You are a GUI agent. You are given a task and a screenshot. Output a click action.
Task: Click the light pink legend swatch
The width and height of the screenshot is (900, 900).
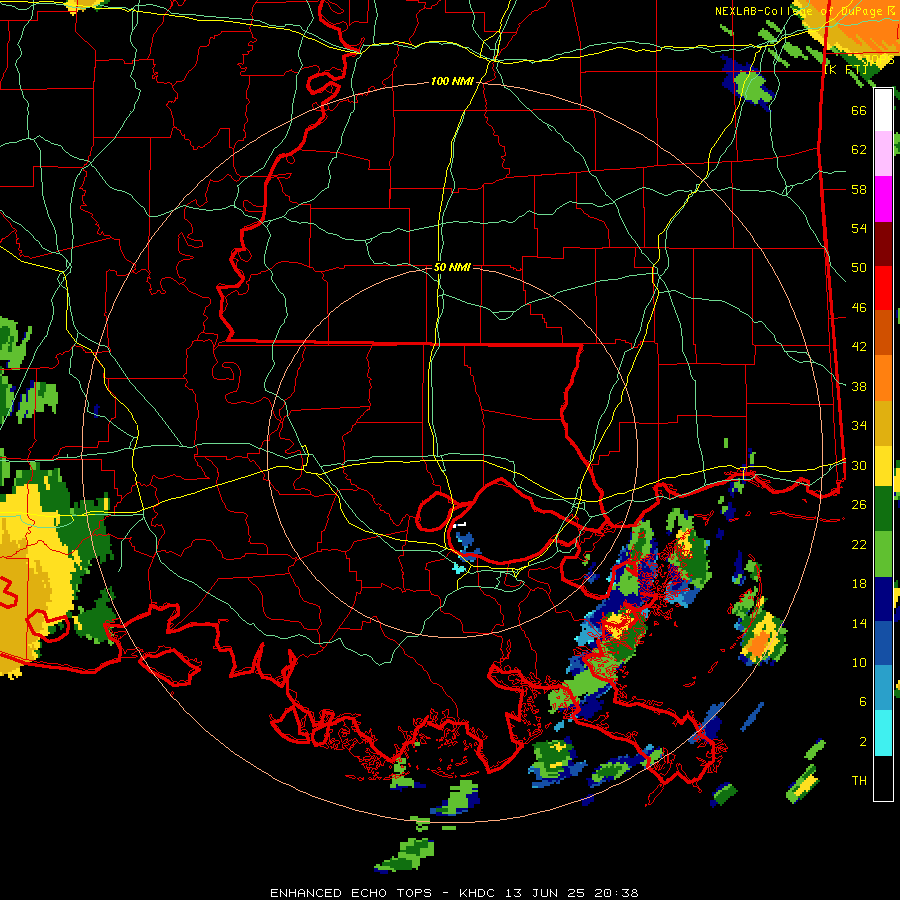[883, 154]
